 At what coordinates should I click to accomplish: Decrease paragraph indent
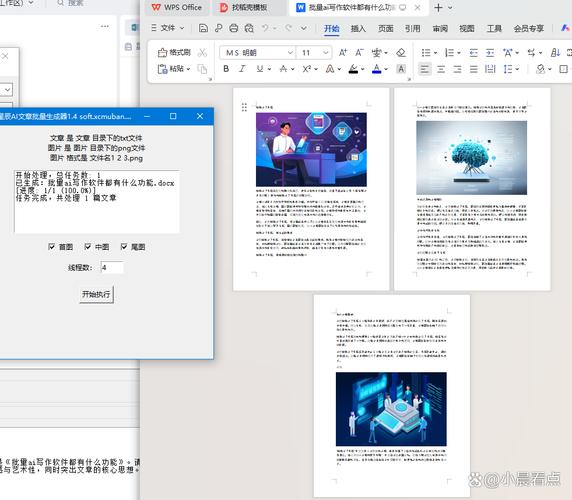[474, 53]
